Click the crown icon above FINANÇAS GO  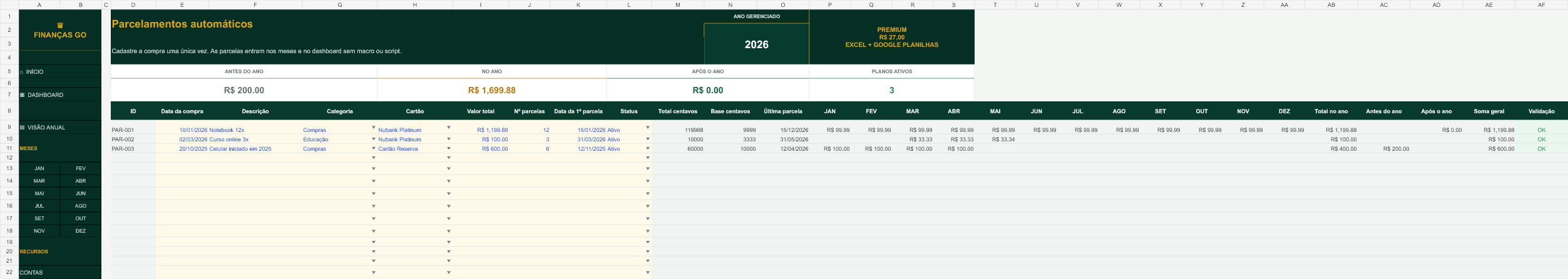click(x=60, y=26)
